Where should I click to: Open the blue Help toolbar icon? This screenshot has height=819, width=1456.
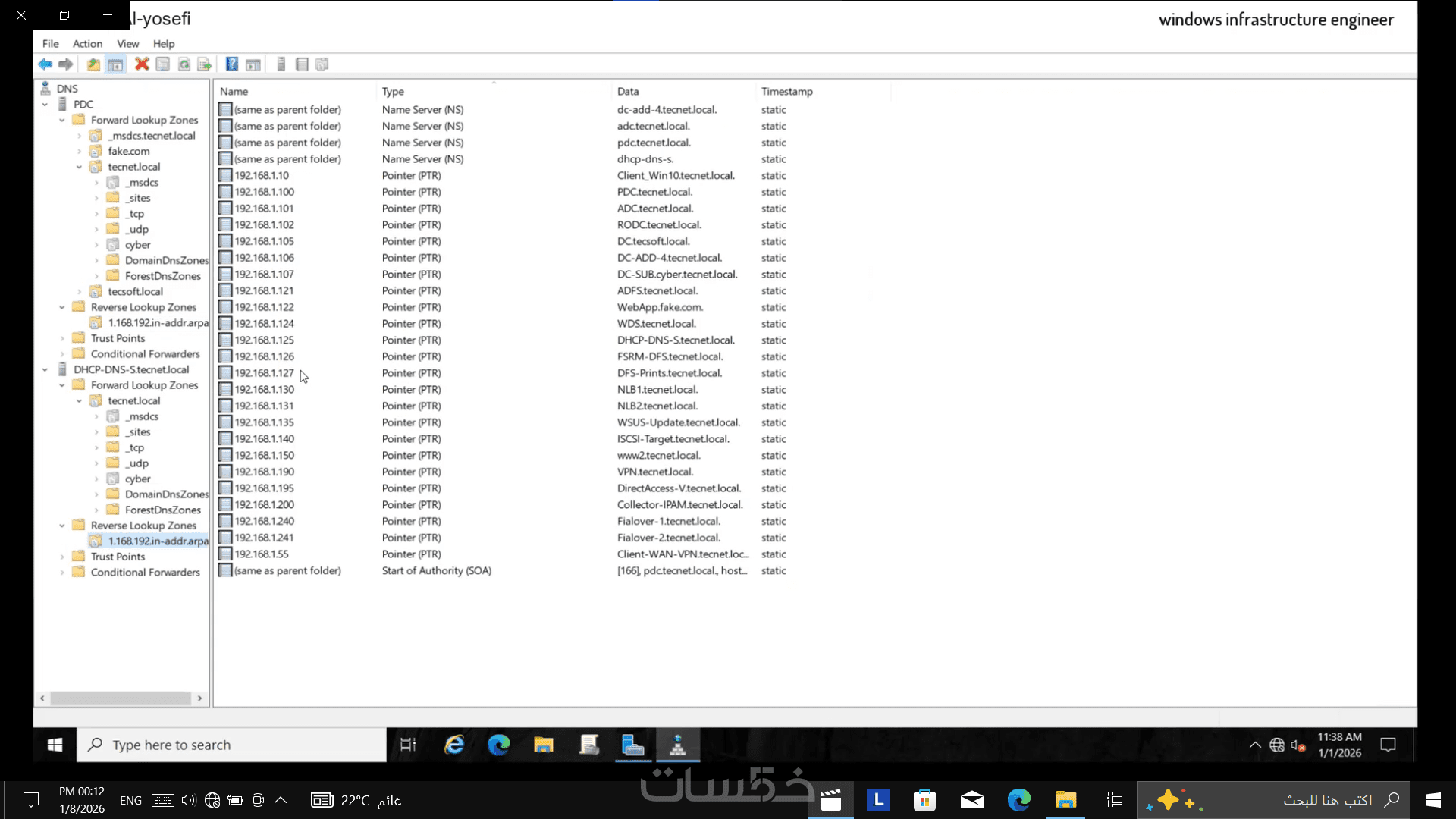232,64
